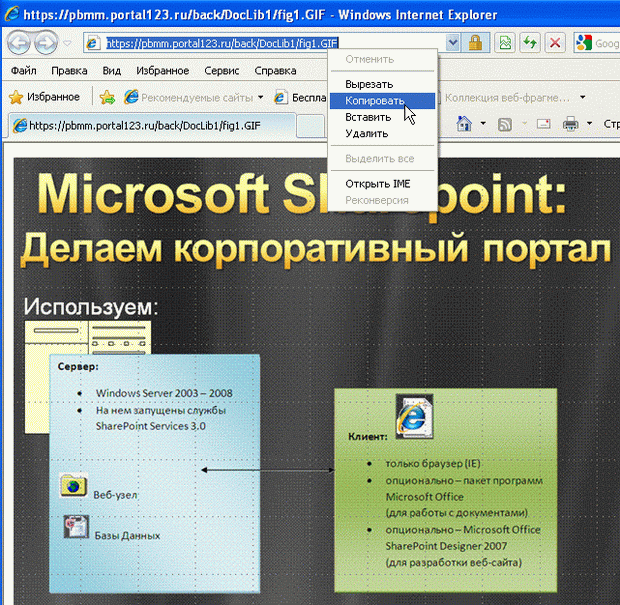Click the Избранное button with yellow star

pyautogui.click(x=44, y=97)
